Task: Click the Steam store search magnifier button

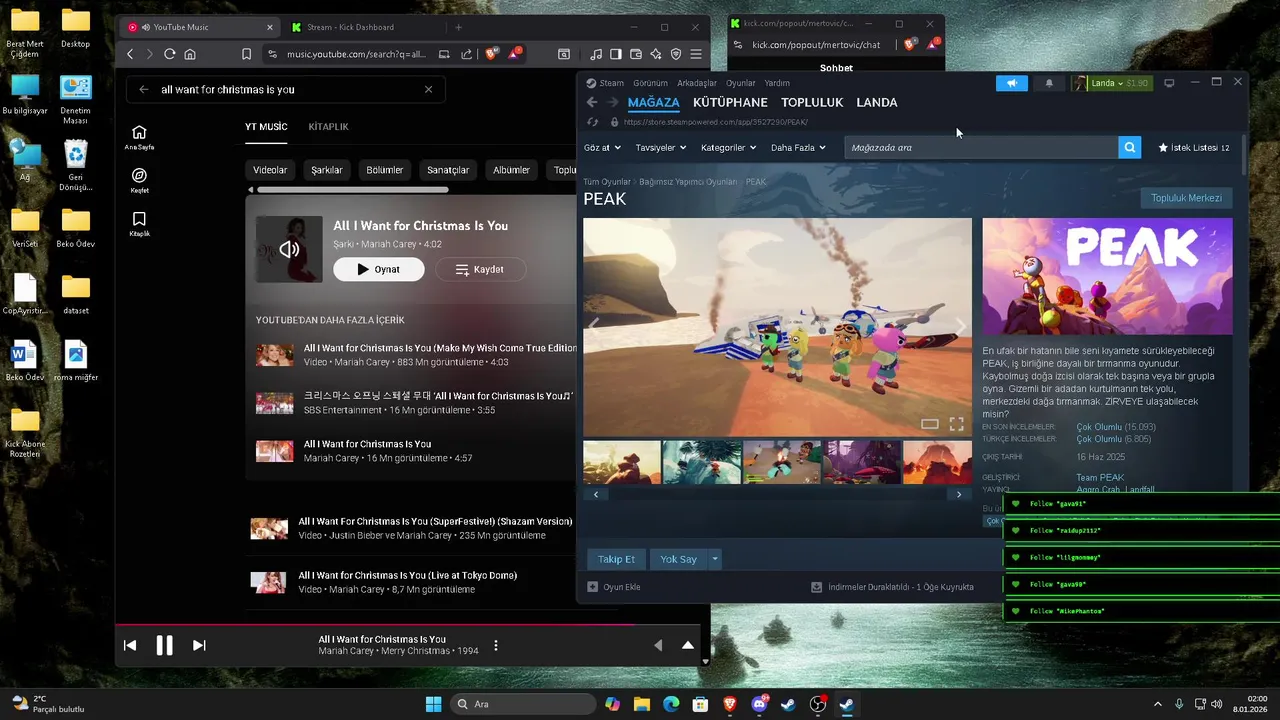Action: click(x=1129, y=147)
